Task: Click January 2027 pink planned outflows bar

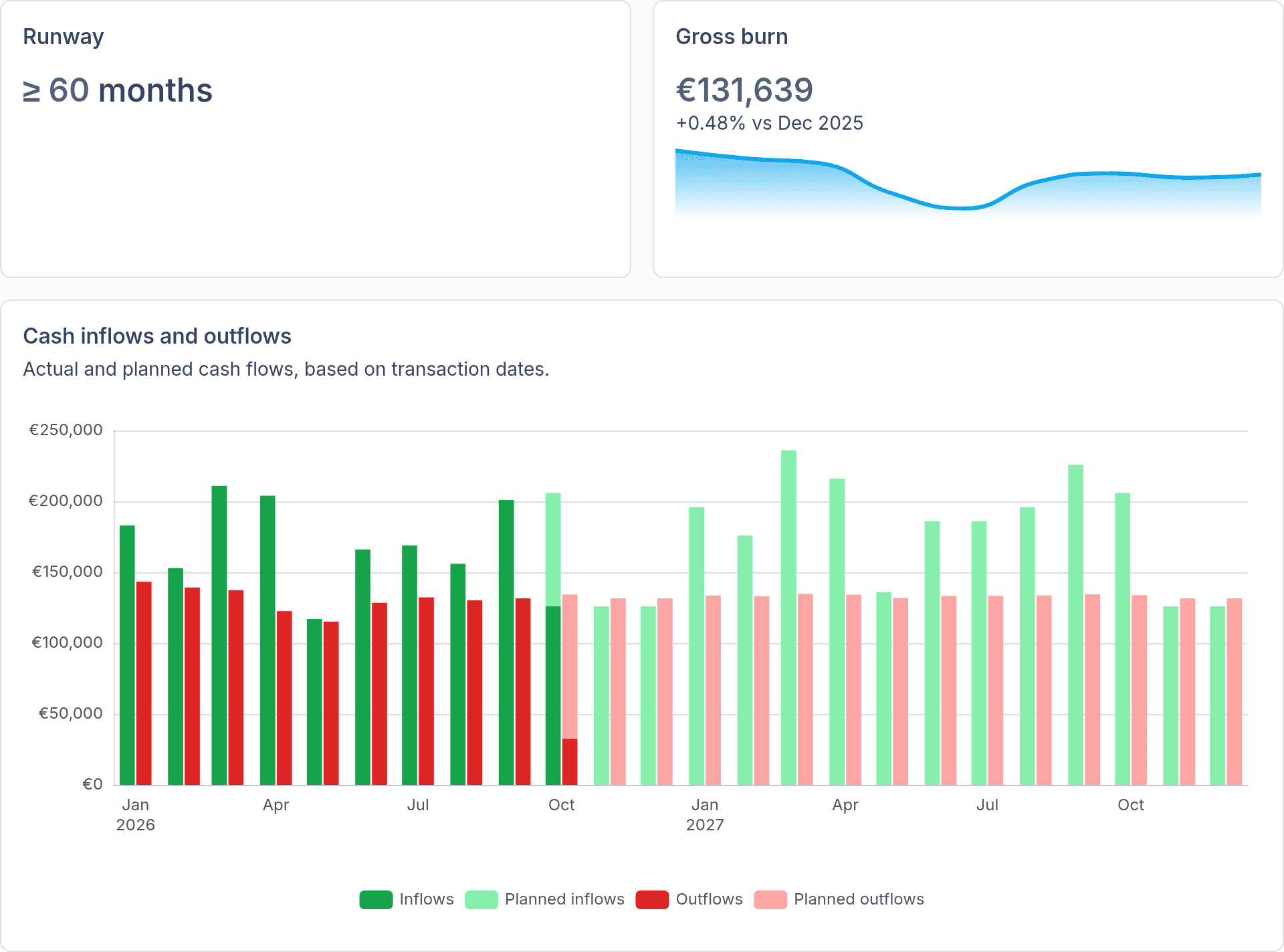Action: (x=713, y=690)
